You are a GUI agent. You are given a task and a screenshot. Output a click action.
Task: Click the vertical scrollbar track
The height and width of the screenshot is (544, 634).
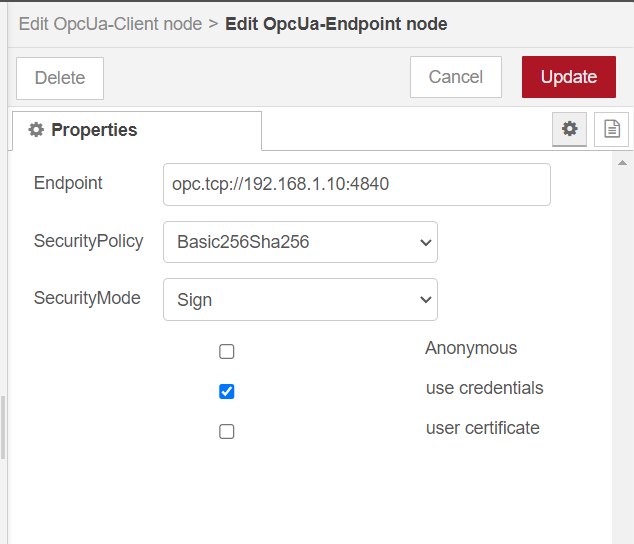[622, 350]
